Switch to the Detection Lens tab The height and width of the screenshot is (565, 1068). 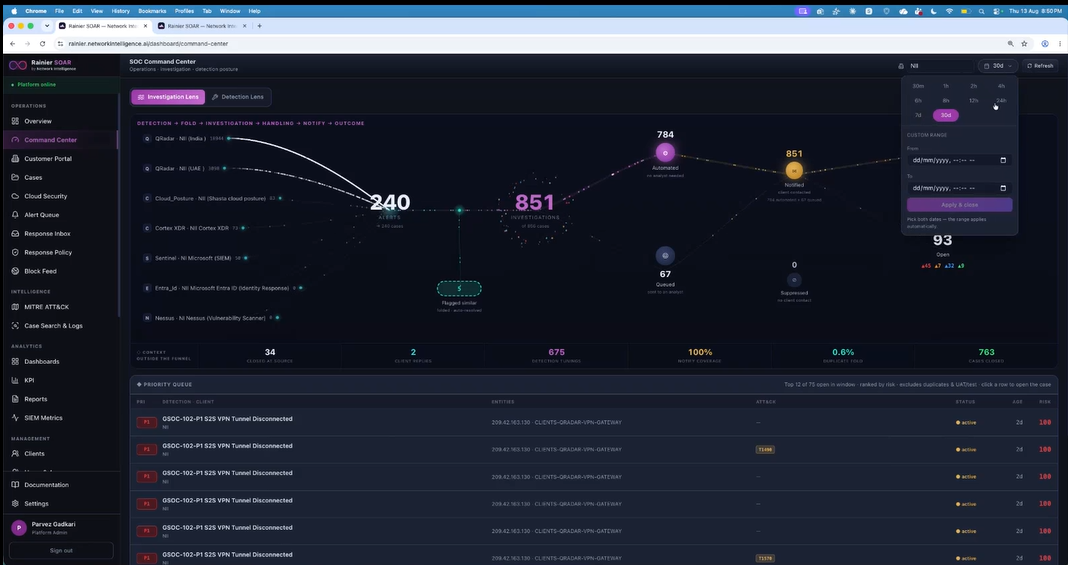pyautogui.click(x=238, y=97)
